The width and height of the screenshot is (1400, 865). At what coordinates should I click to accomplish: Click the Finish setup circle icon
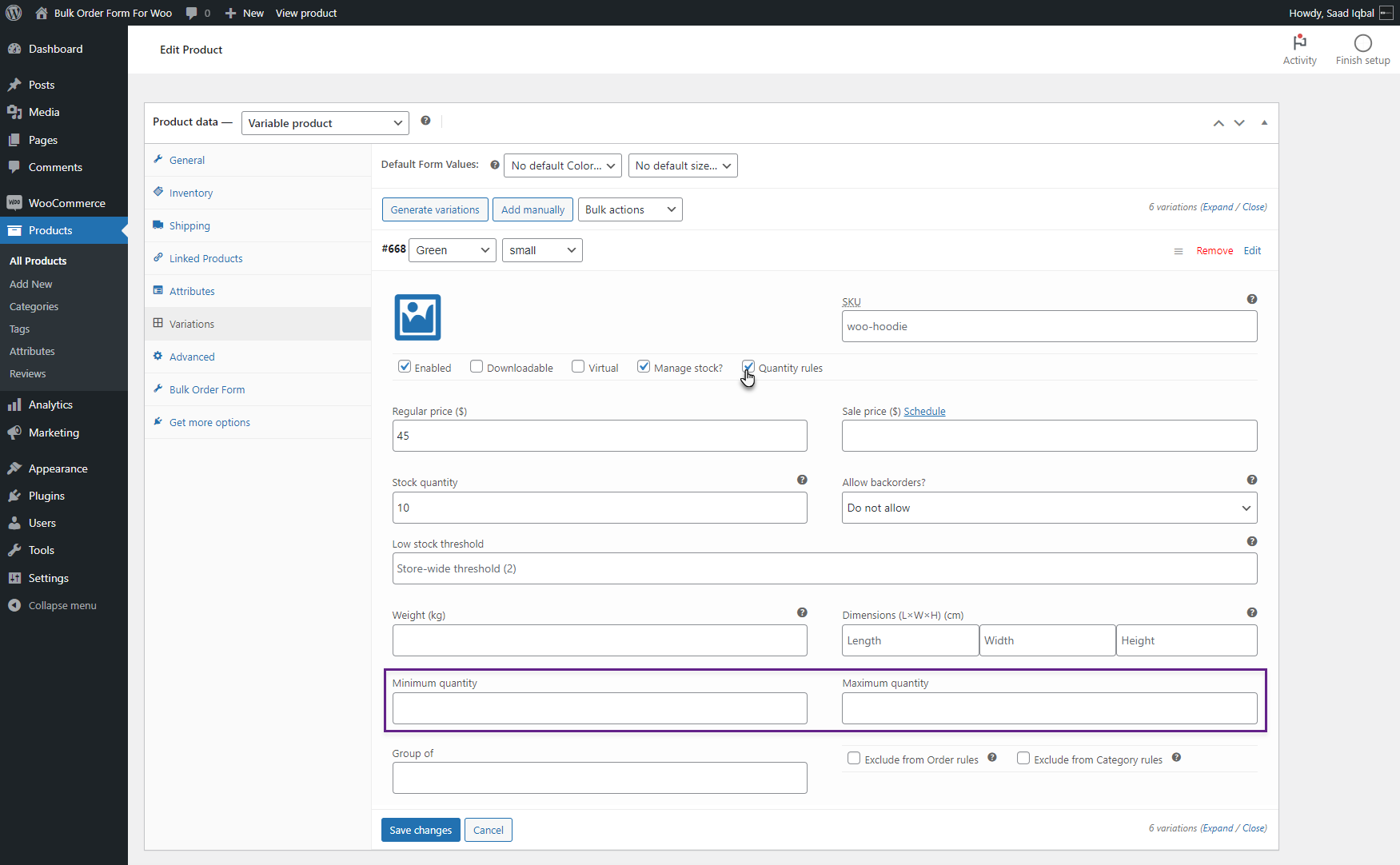pos(1362,42)
